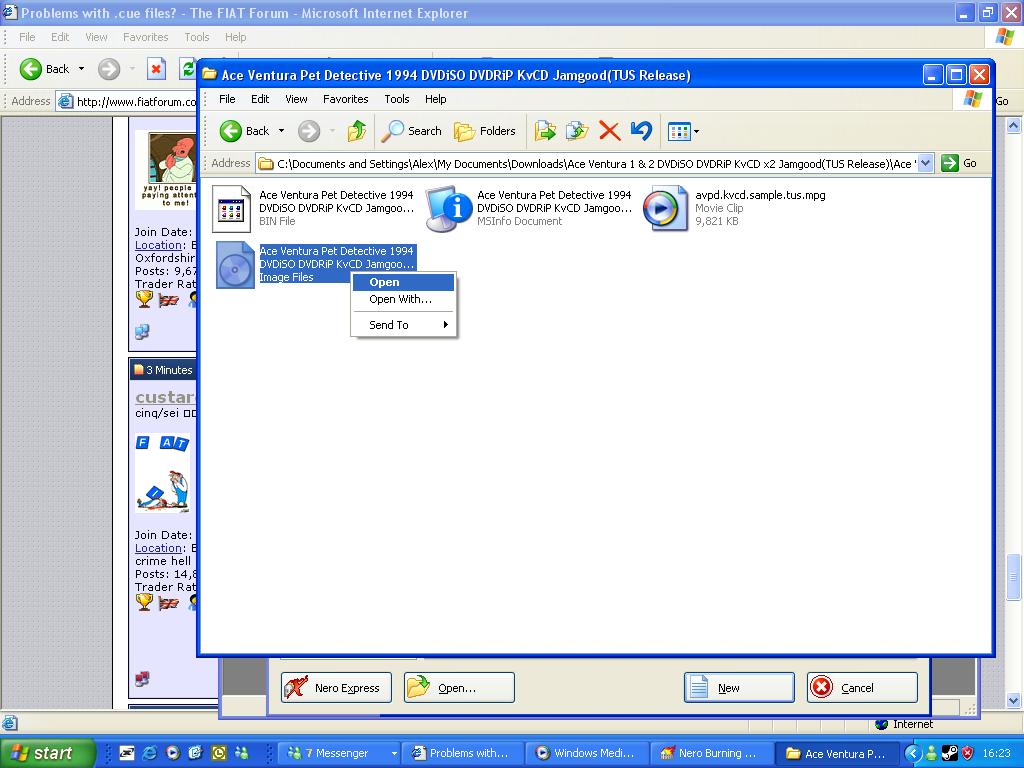Viewport: 1024px width, 768px height.
Task: Click the second Location link in the forum post
Action: pyautogui.click(x=158, y=548)
